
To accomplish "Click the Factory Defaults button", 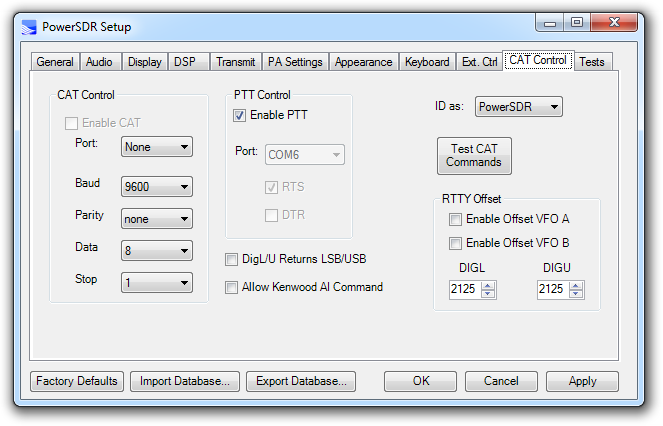I will [77, 381].
